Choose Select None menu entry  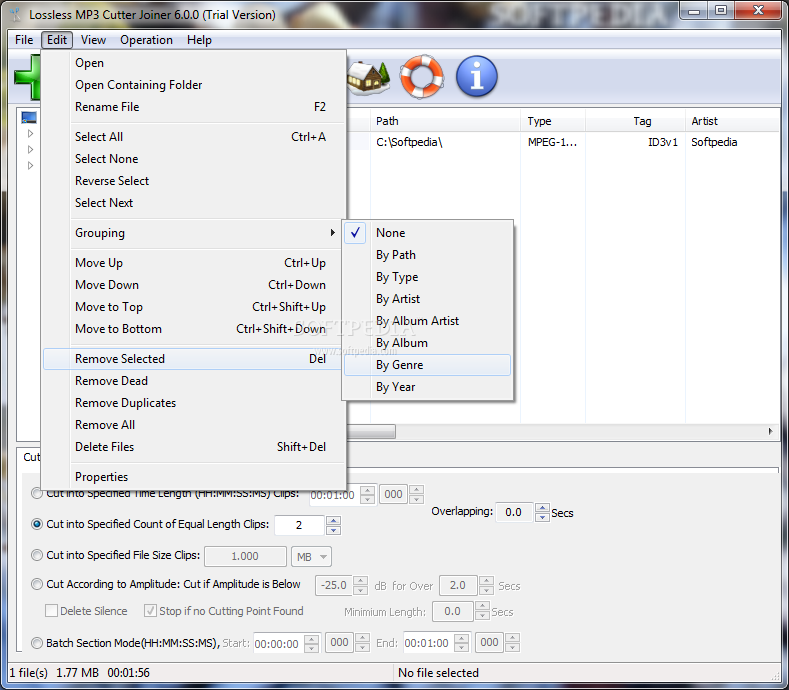(194, 159)
